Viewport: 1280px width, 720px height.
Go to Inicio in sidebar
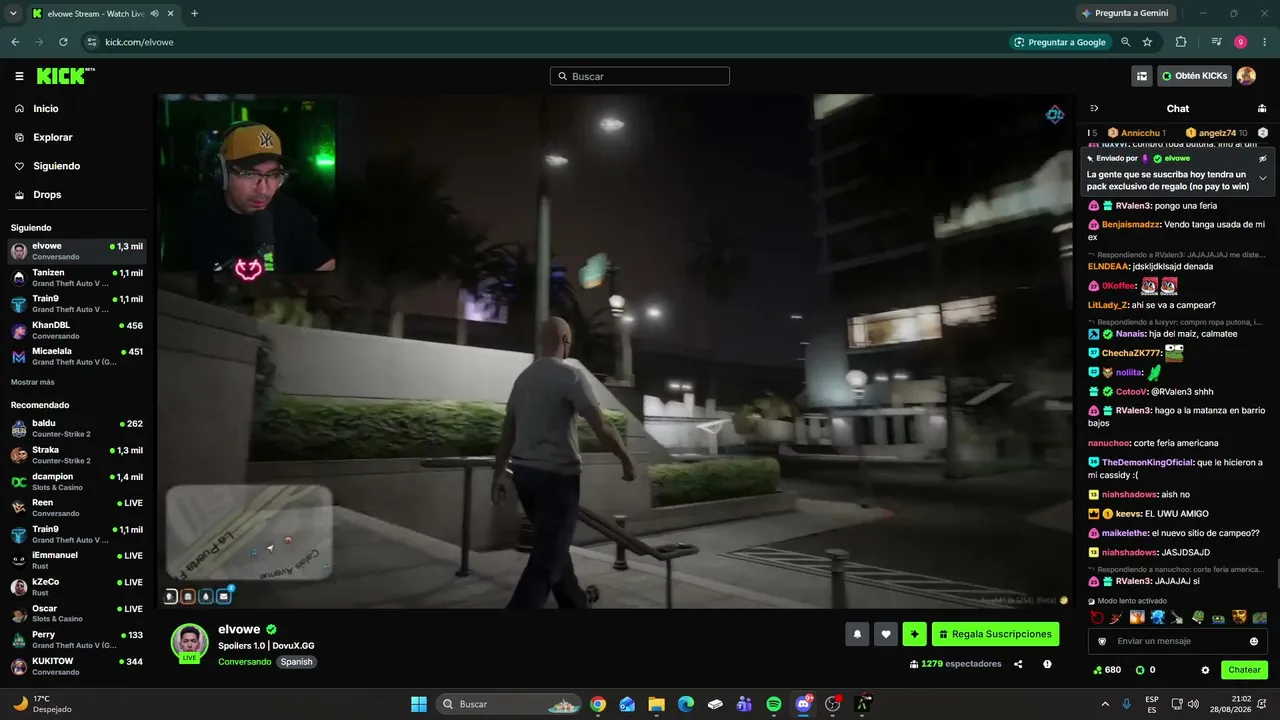pos(77,108)
